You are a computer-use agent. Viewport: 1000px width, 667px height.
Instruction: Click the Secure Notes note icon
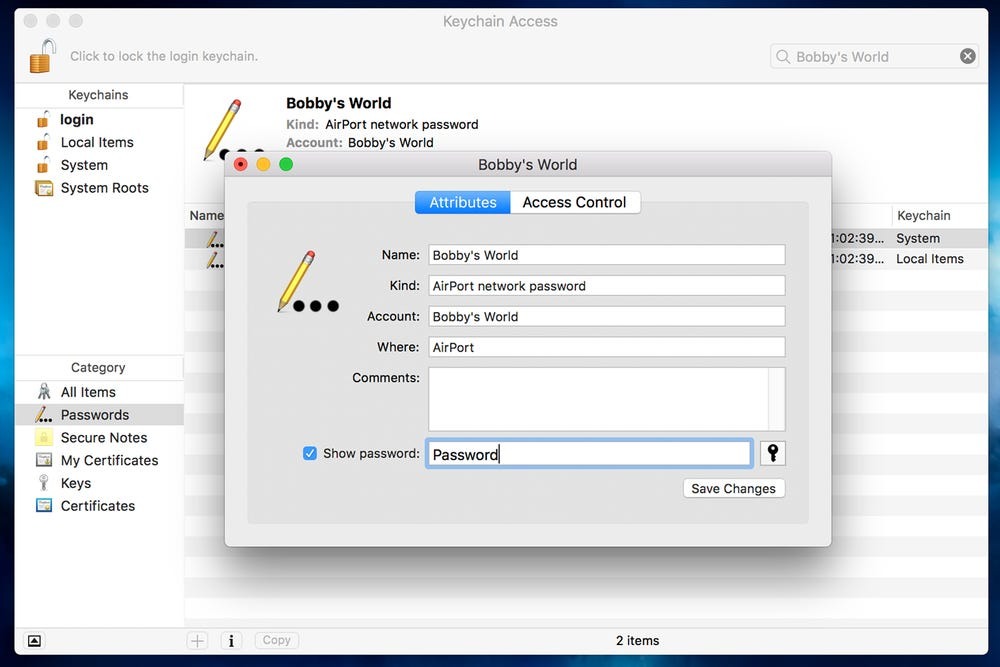pos(43,437)
